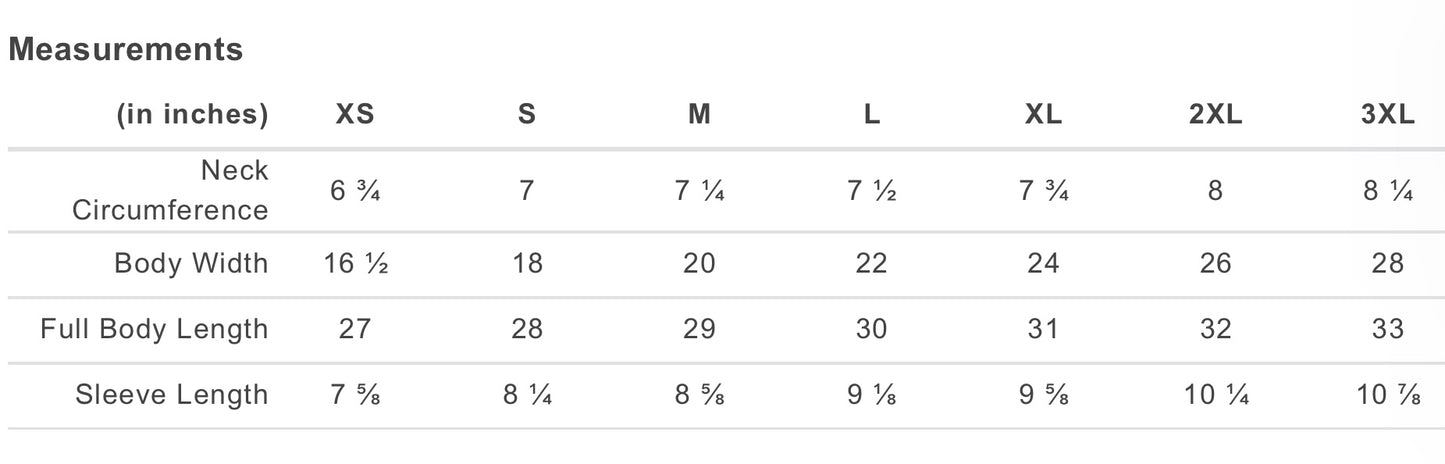Click the XS neck circumference value 6 ¾
The image size is (1445, 464).
pos(355,191)
